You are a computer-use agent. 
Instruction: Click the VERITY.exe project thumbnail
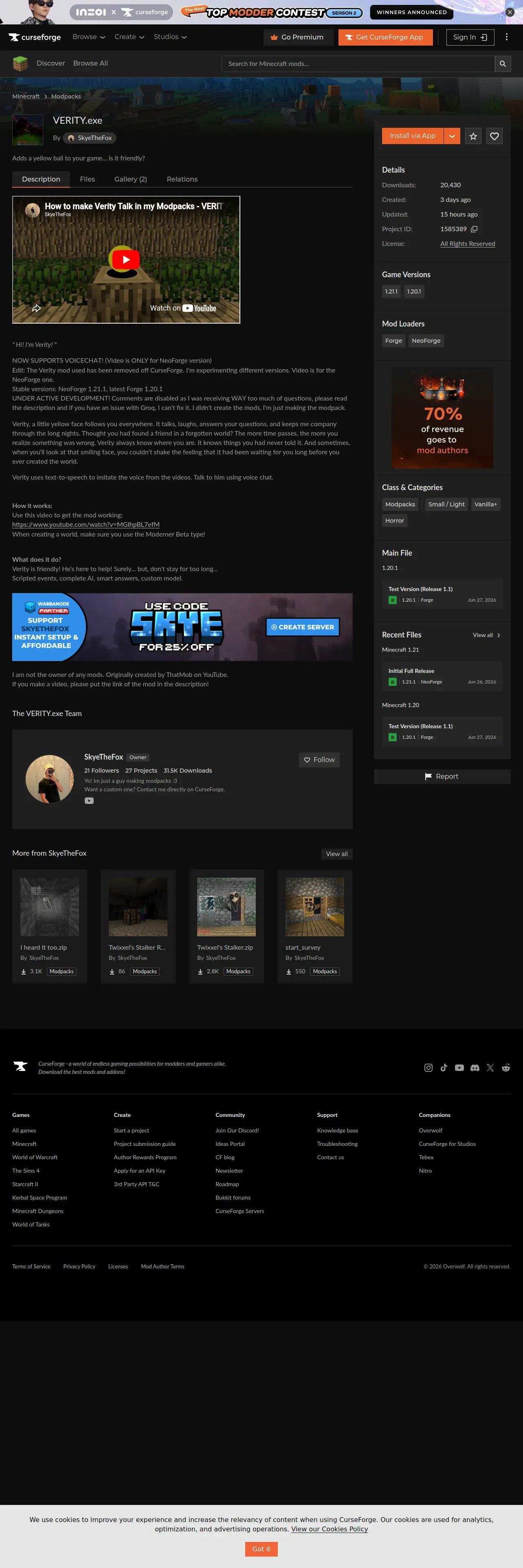tap(27, 130)
